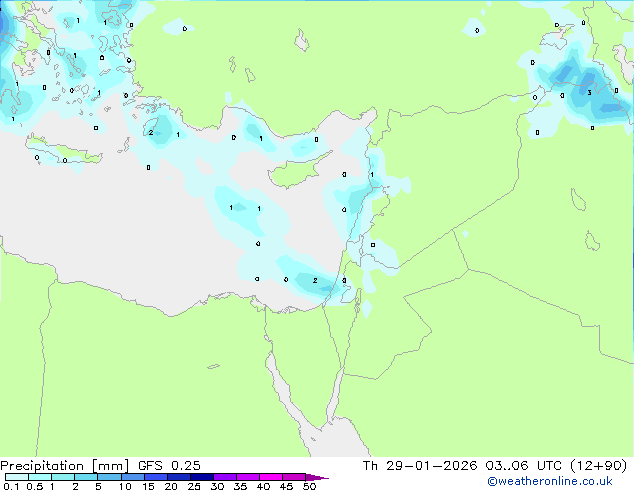Select the 20–25 mm legend swatch

(179, 477)
